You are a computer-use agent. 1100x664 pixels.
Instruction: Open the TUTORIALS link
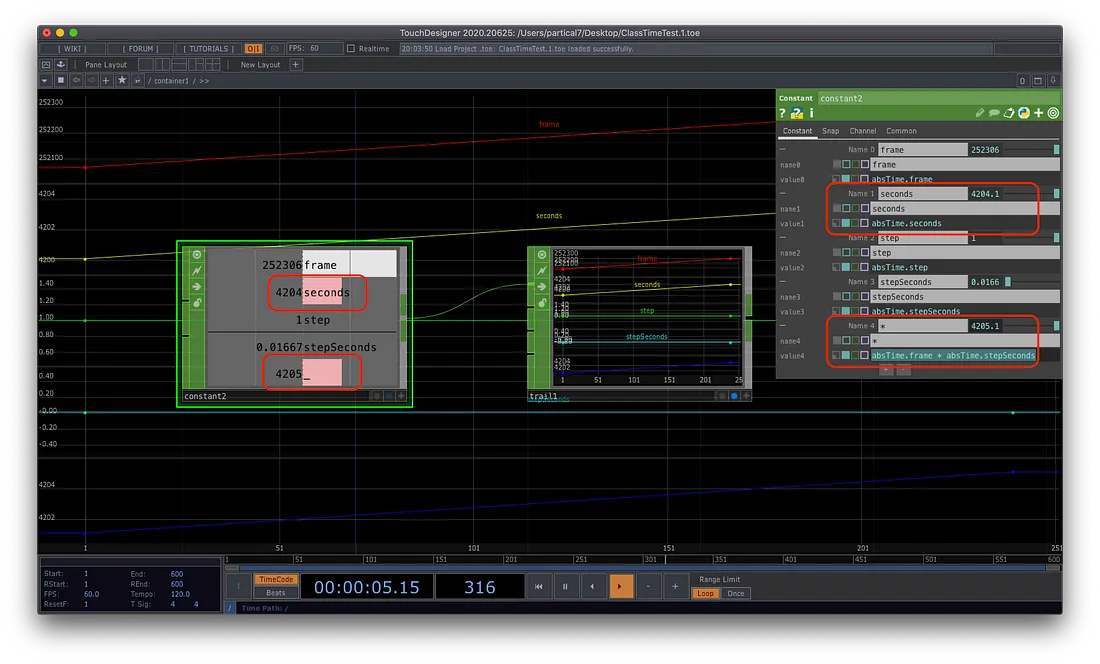tap(209, 48)
